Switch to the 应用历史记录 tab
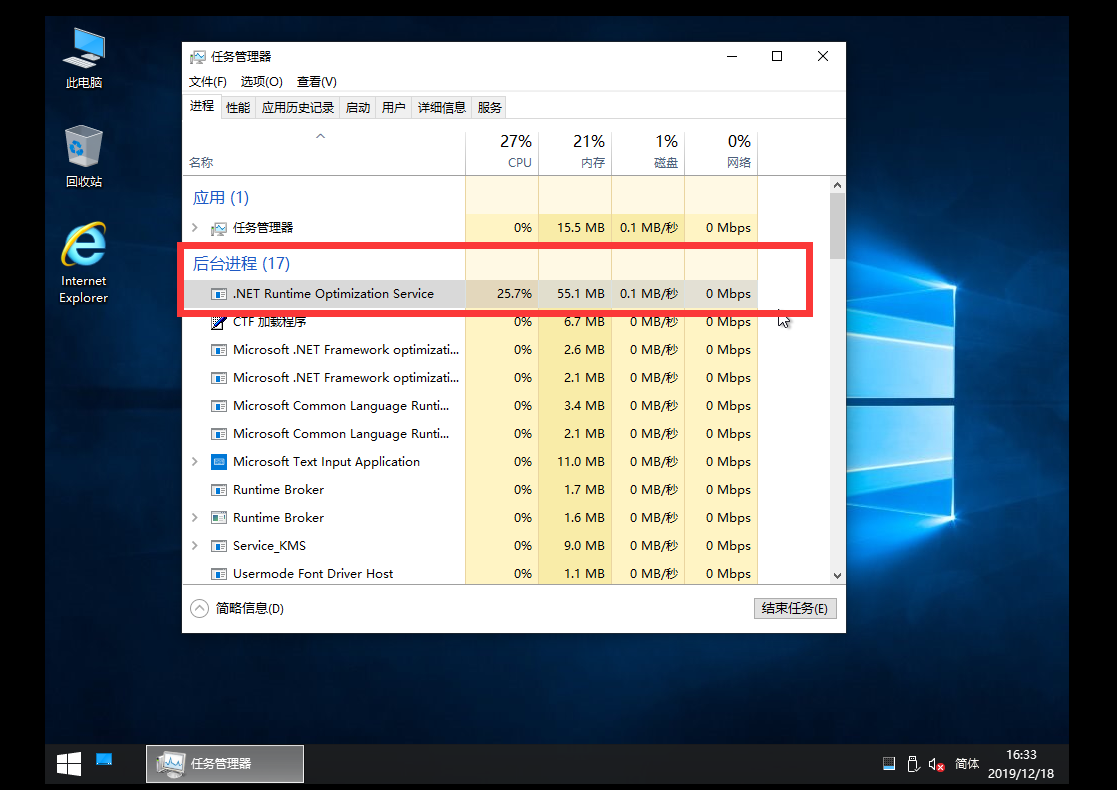This screenshot has width=1117, height=790. click(x=298, y=108)
